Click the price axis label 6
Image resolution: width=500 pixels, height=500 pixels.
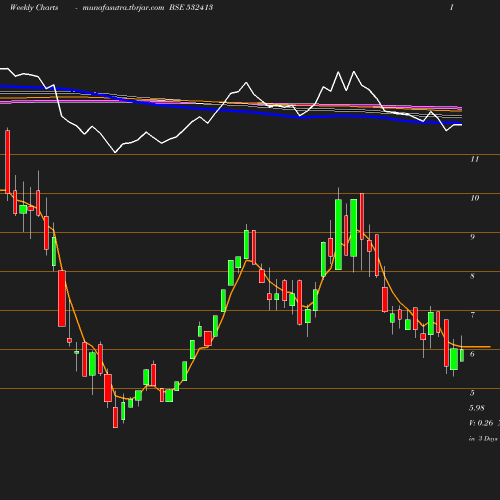click(472, 354)
